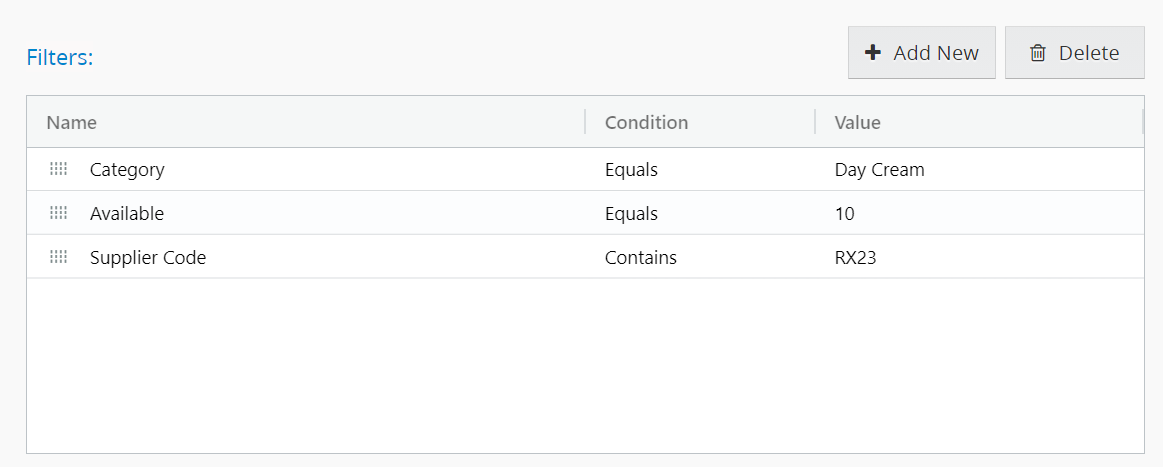Click the Condition column header

coord(646,122)
